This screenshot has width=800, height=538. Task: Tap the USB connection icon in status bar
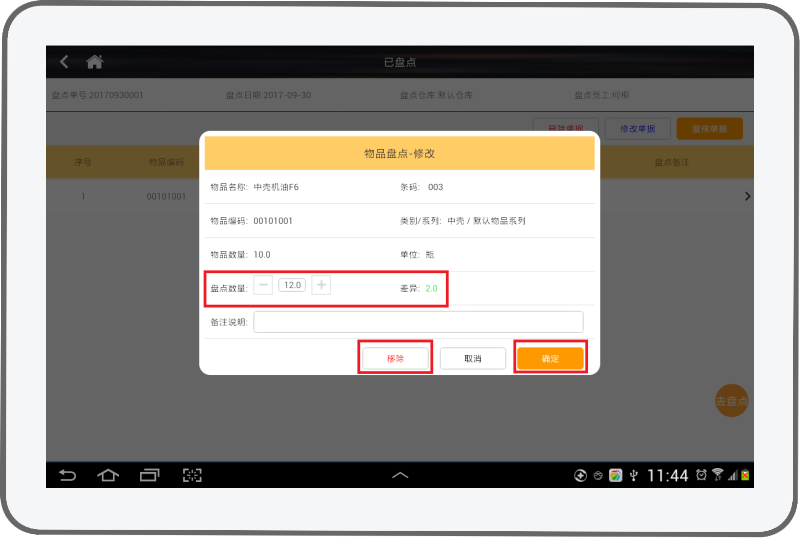[633, 475]
